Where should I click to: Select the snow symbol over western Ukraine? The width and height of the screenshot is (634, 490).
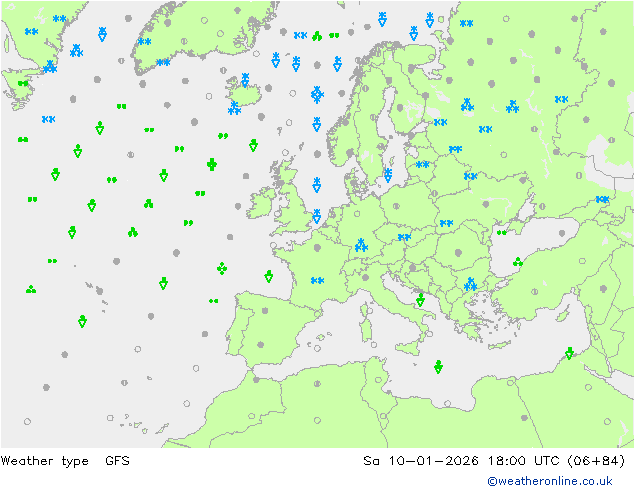[x=446, y=223]
